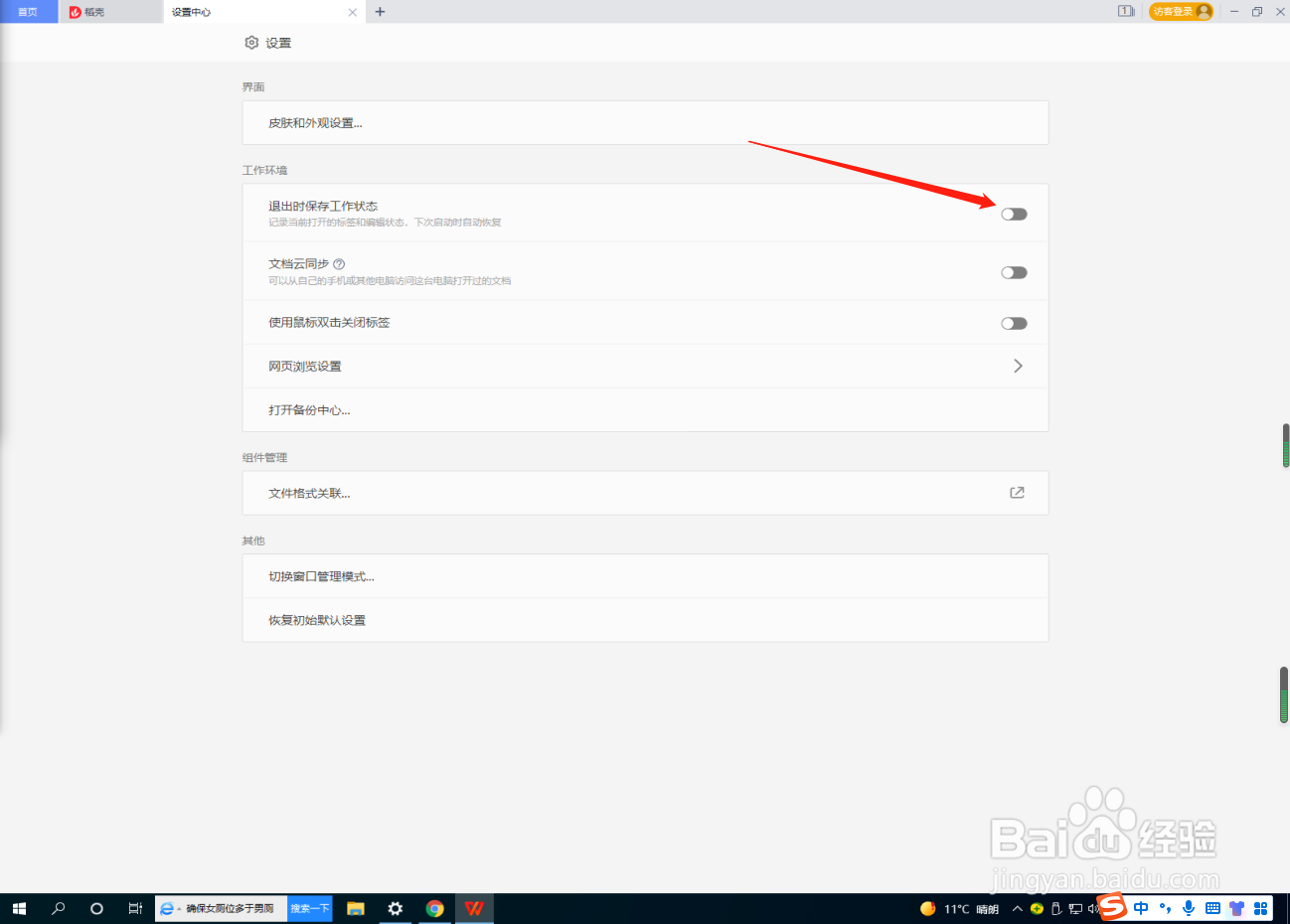Open the Sogou soft keyboard icon
Image resolution: width=1290 pixels, height=924 pixels.
pyautogui.click(x=1213, y=908)
